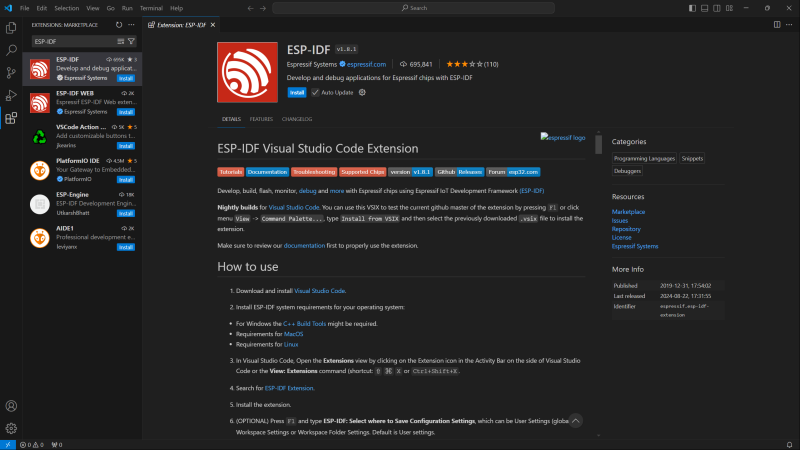Image resolution: width=800 pixels, height=450 pixels.
Task: Split the editor to the right
Action: click(777, 25)
